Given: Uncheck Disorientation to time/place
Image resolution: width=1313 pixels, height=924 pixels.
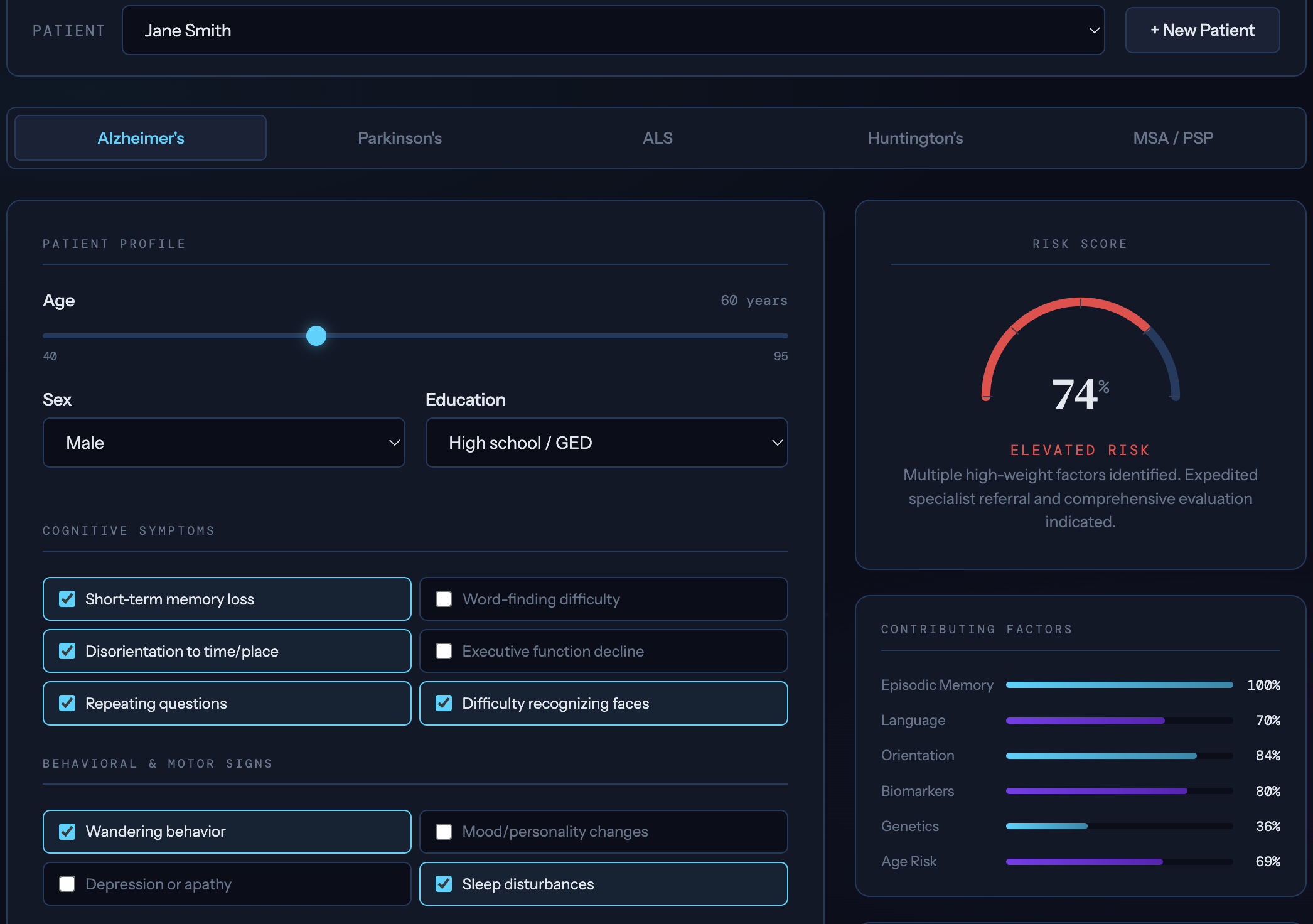Looking at the screenshot, I should (67, 651).
